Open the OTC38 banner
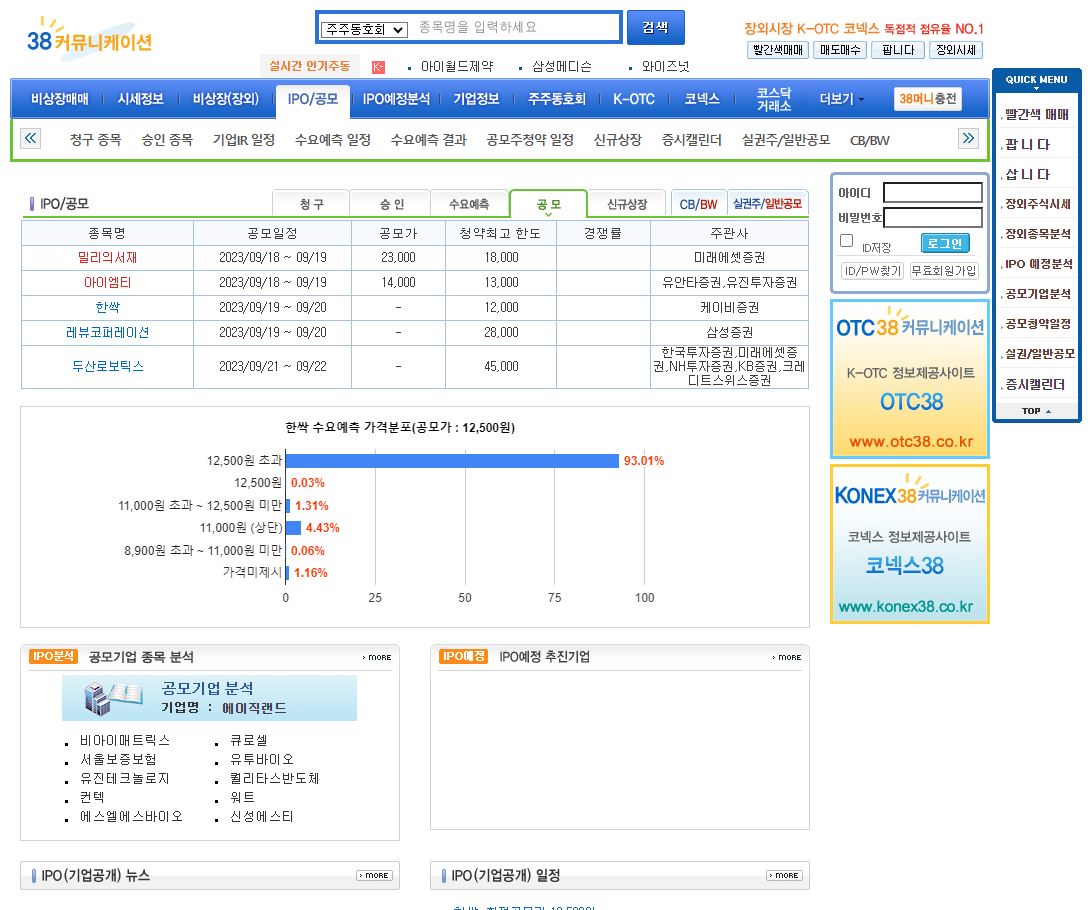1092x910 pixels. pyautogui.click(x=910, y=379)
